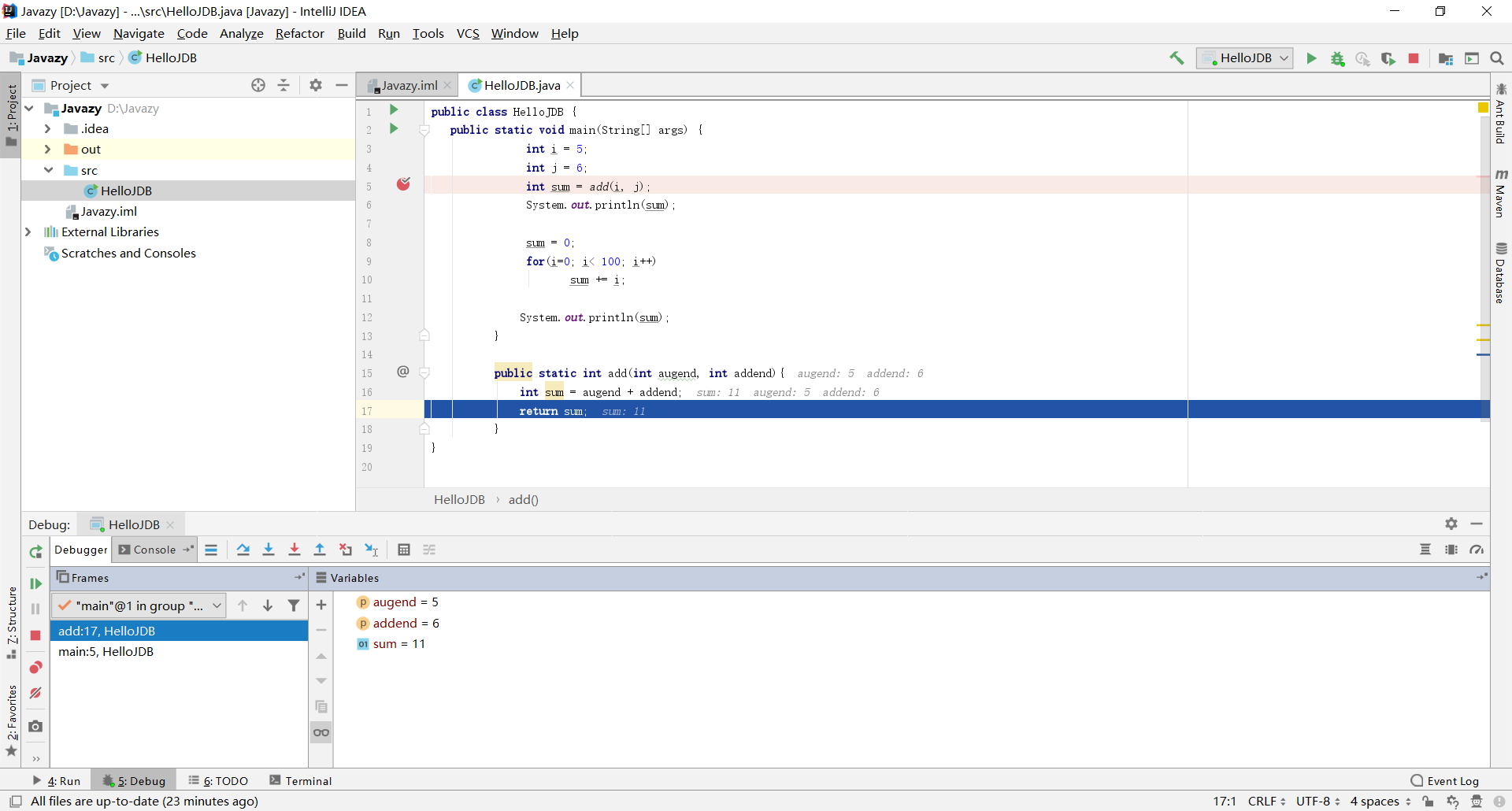The height and width of the screenshot is (811, 1512).
Task: Open View Breakpoints double red circle icon
Action: (x=35, y=668)
